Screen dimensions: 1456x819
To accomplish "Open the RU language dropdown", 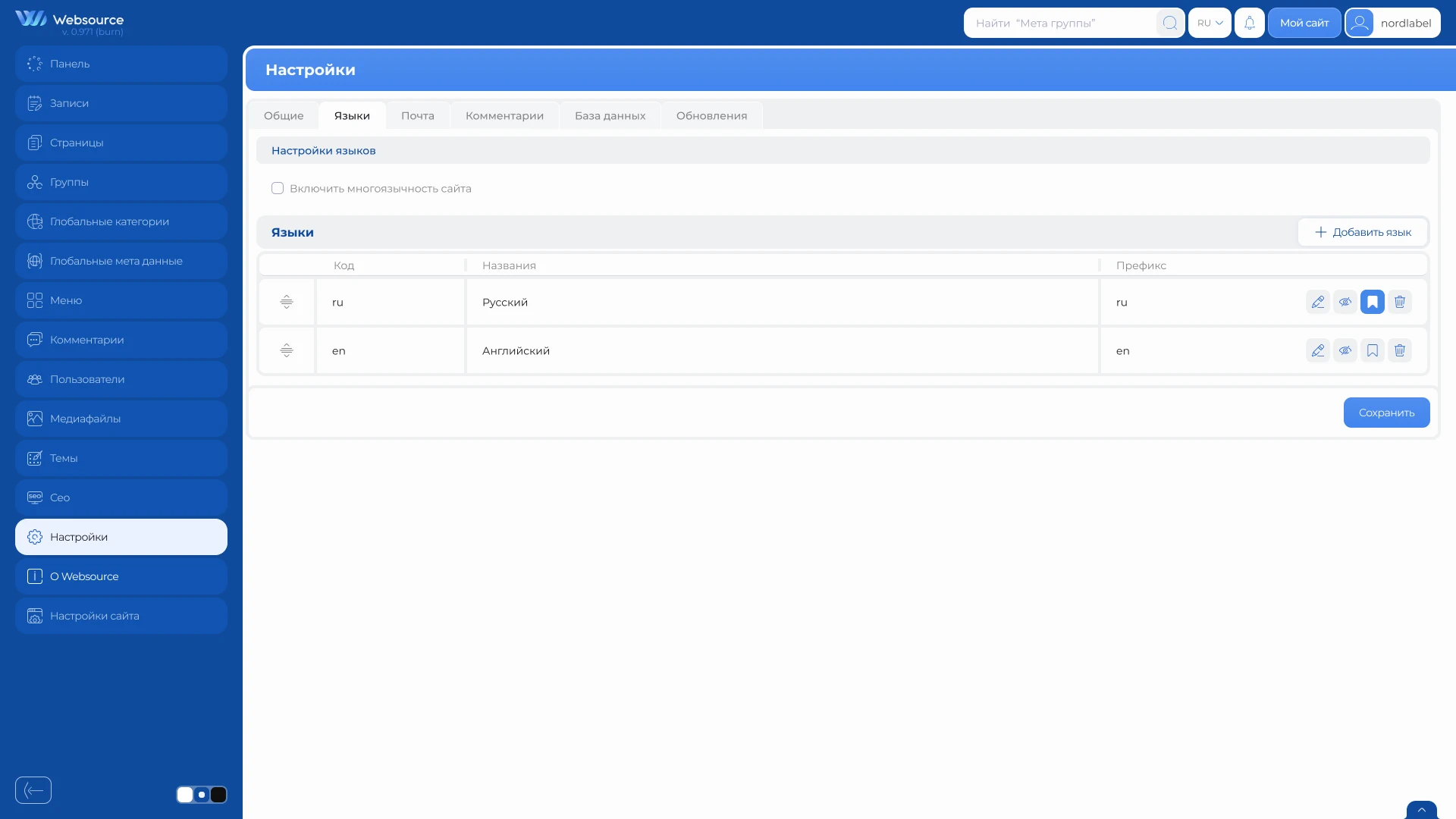I will [1210, 23].
